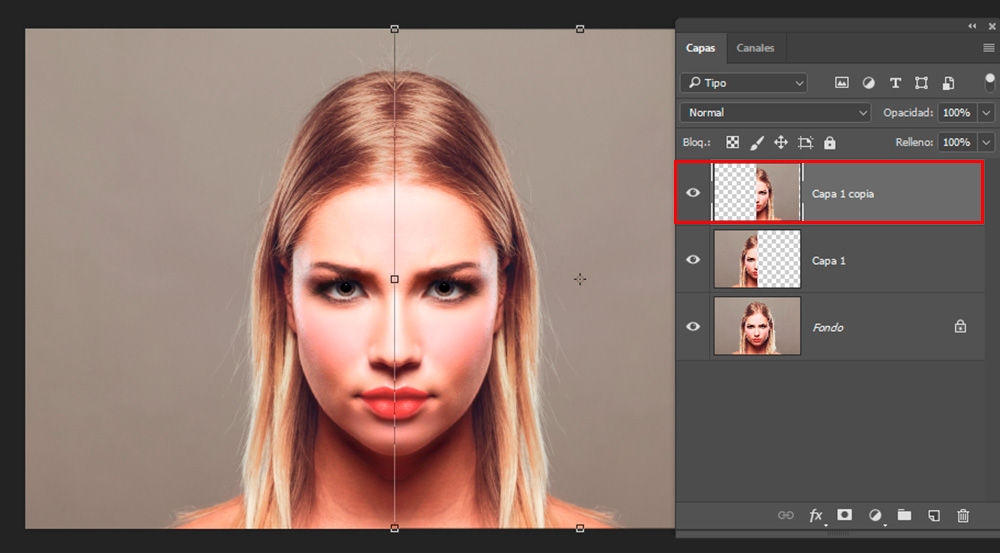Hide the Capa 1 copia layer
Viewport: 1000px width, 553px height.
click(x=693, y=193)
